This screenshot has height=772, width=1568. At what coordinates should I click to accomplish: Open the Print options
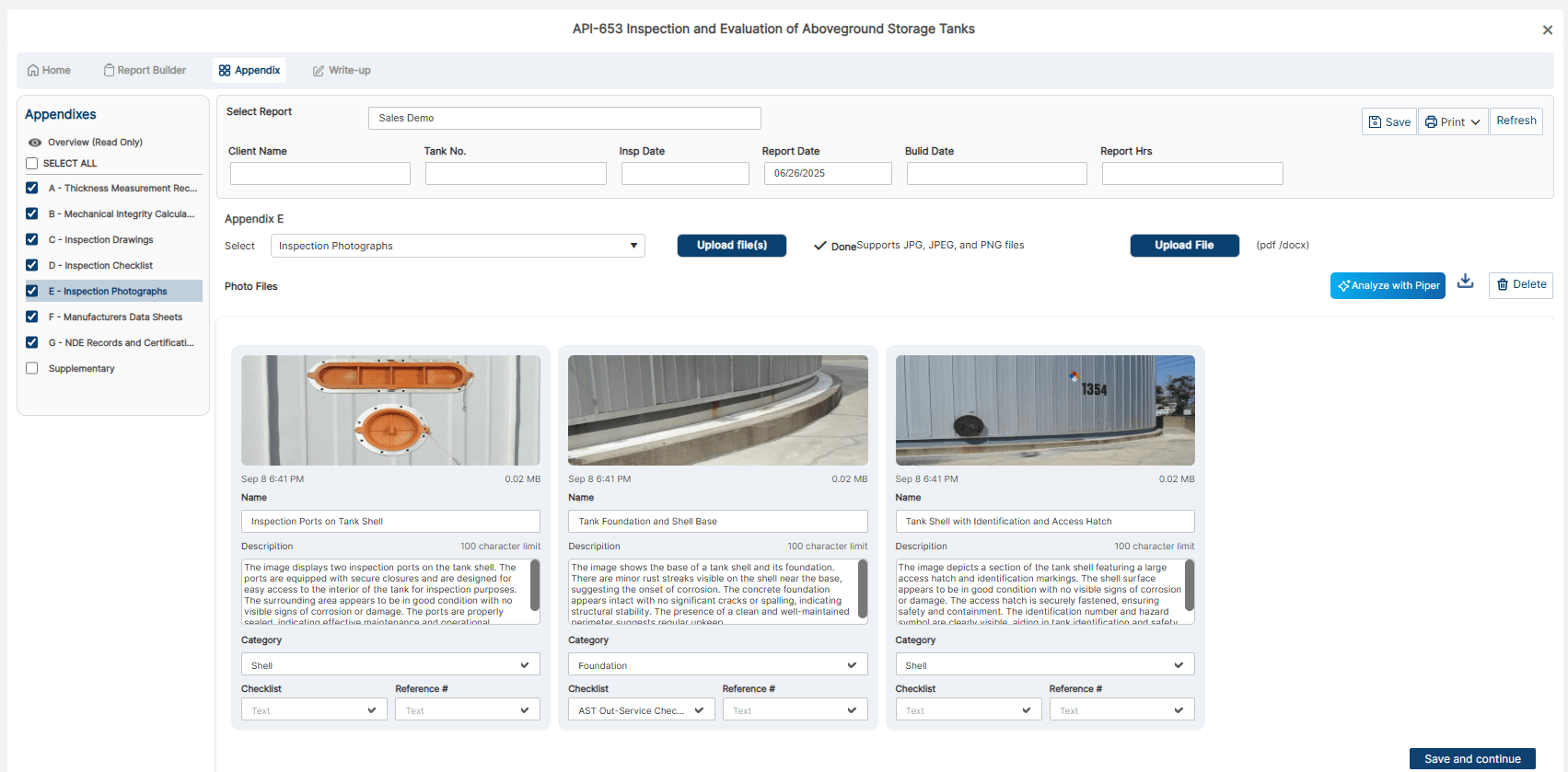pos(1452,122)
